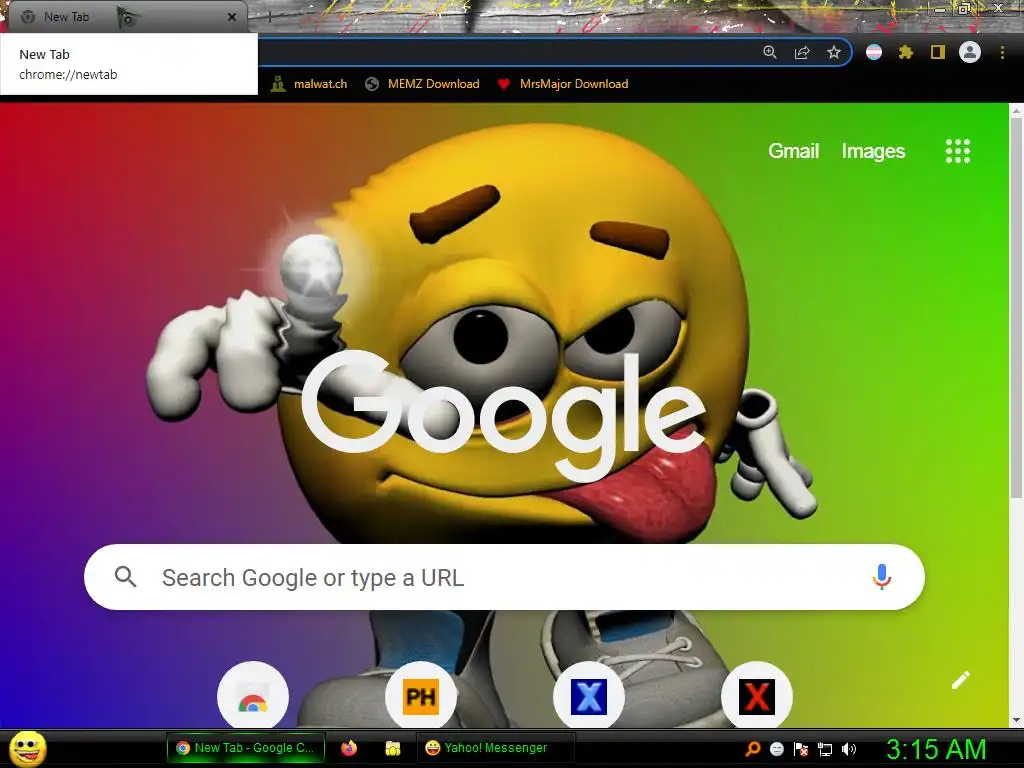This screenshot has width=1024, height=768.
Task: Launch Firefox from the taskbar
Action: pyautogui.click(x=349, y=748)
